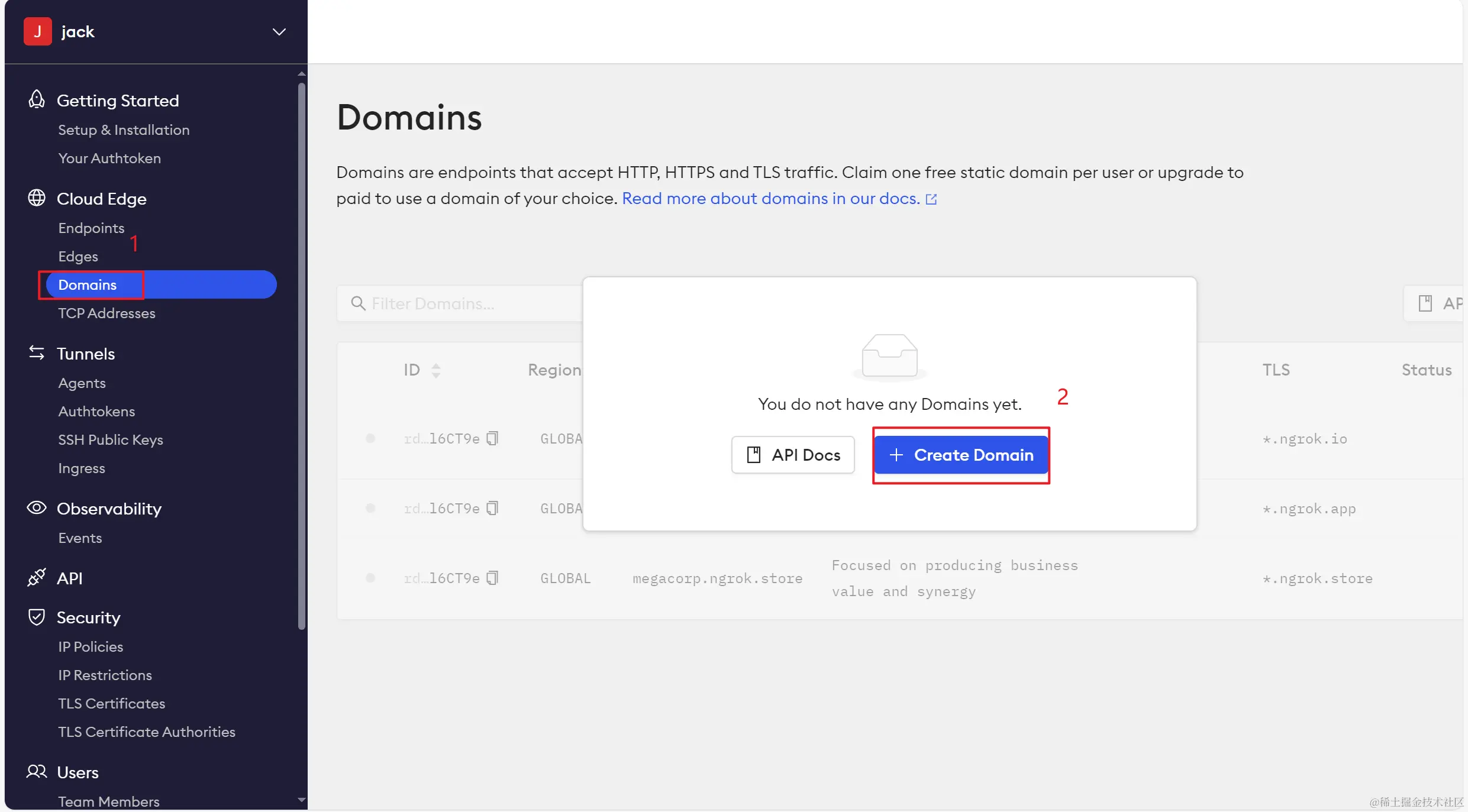Screen dimensions: 1468x812
Task: Follow the Read more about domains link
Action: (x=771, y=199)
